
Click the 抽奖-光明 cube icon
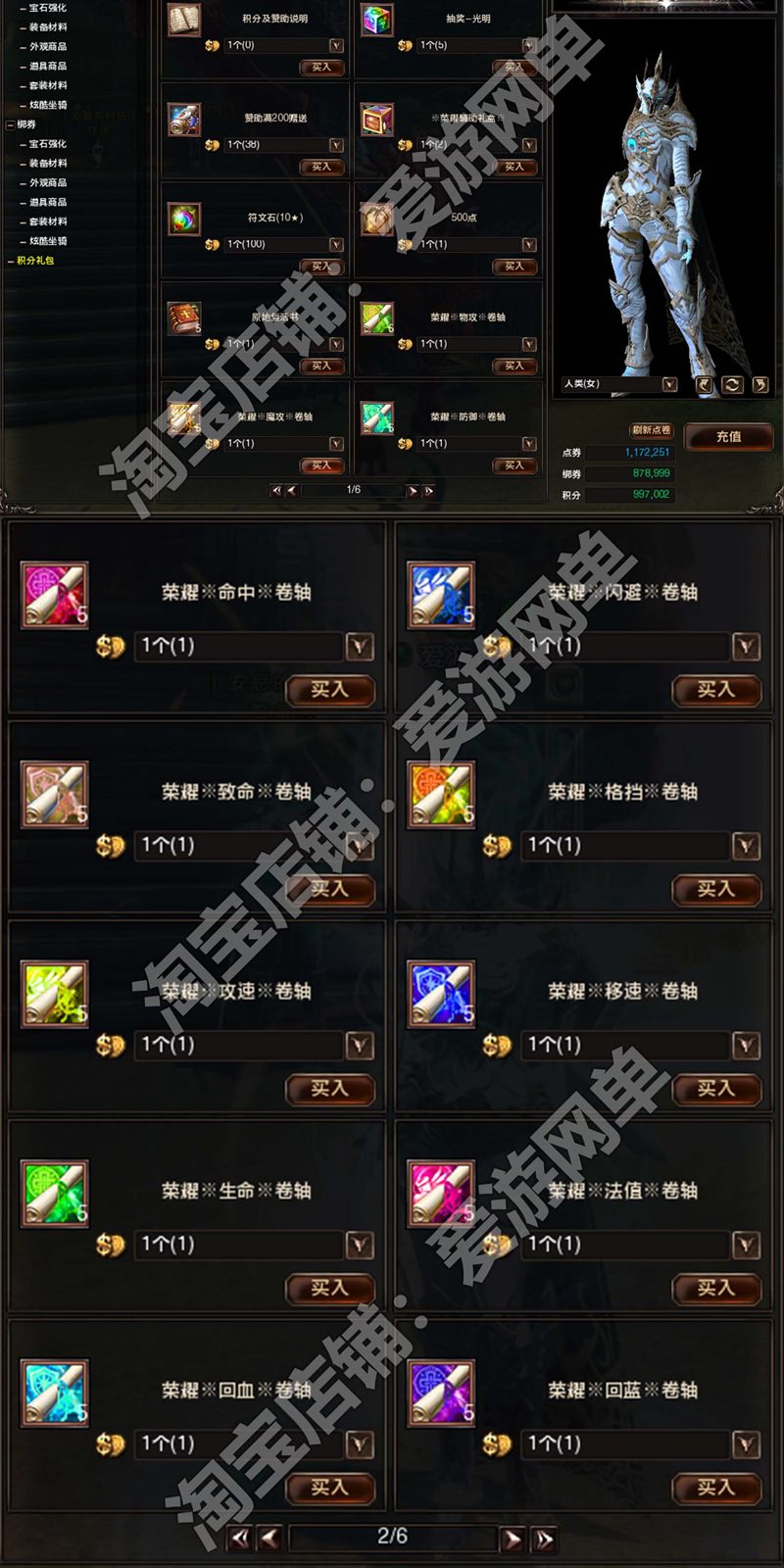pyautogui.click(x=377, y=20)
